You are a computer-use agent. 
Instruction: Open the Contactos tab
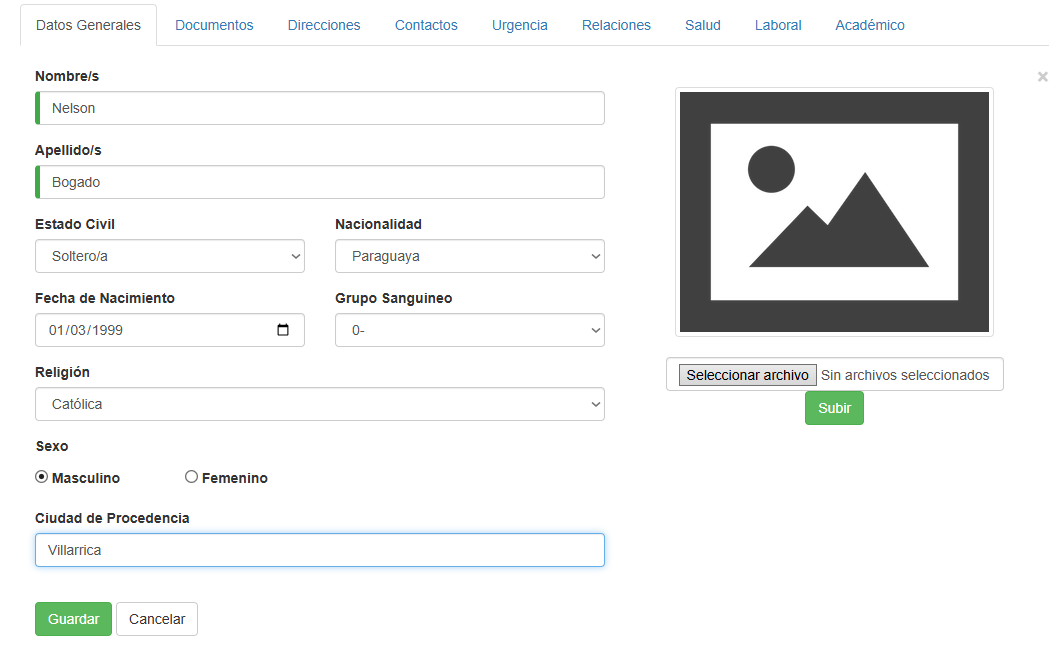pos(426,25)
